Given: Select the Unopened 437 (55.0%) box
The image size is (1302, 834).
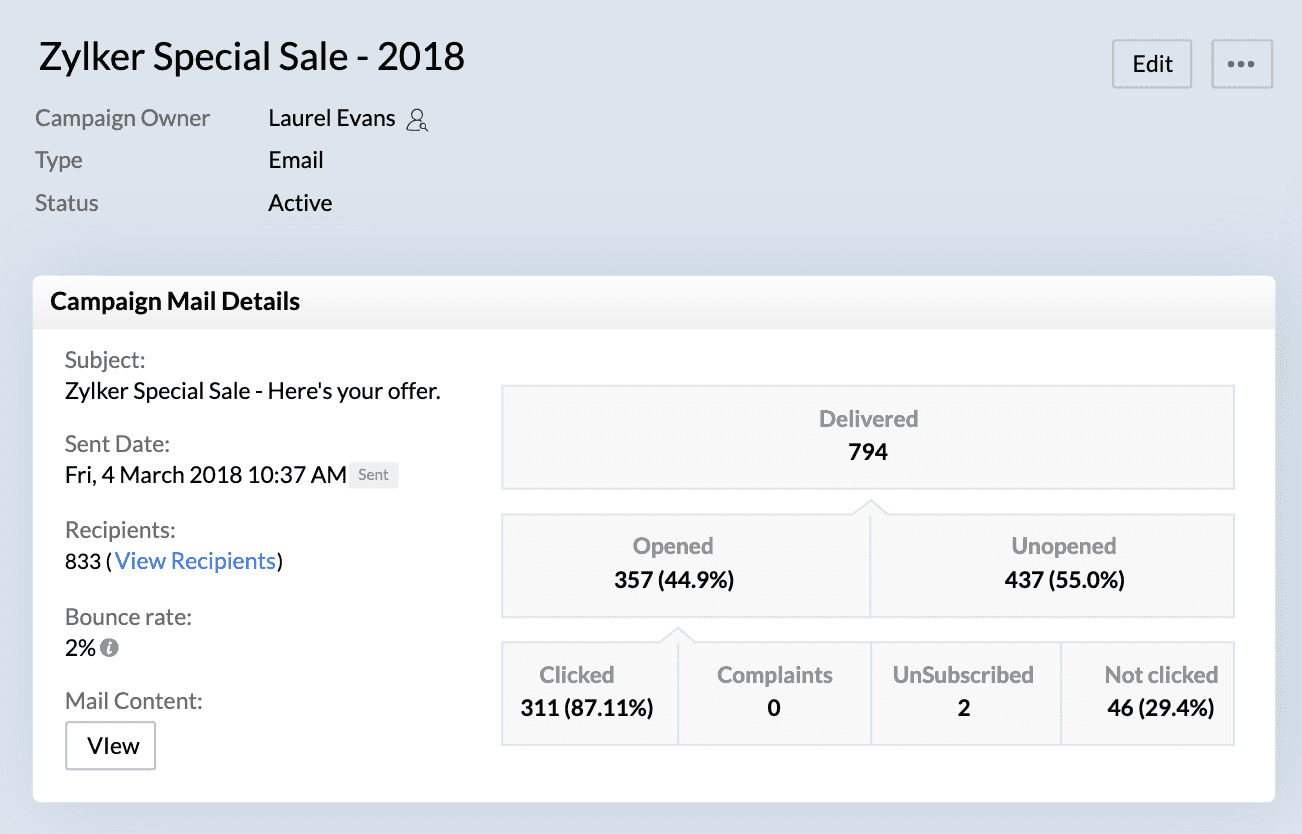Looking at the screenshot, I should pyautogui.click(x=1053, y=565).
